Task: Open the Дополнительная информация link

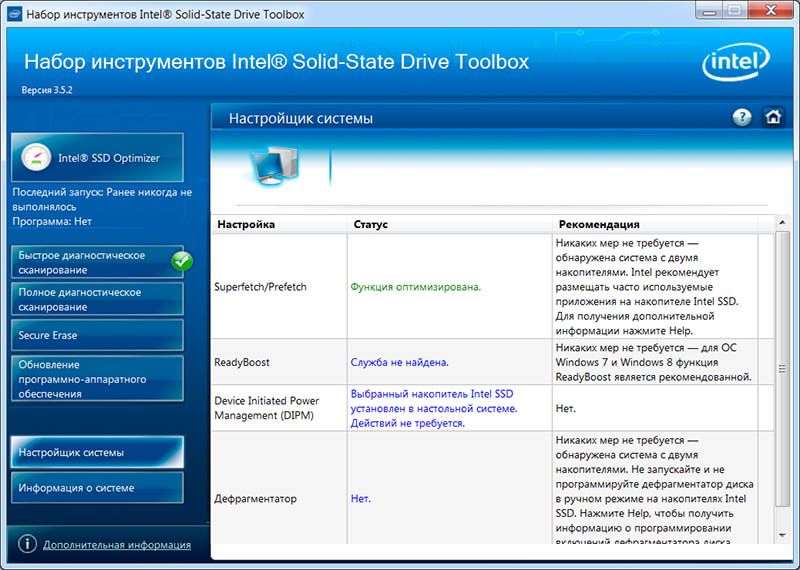Action: [117, 544]
